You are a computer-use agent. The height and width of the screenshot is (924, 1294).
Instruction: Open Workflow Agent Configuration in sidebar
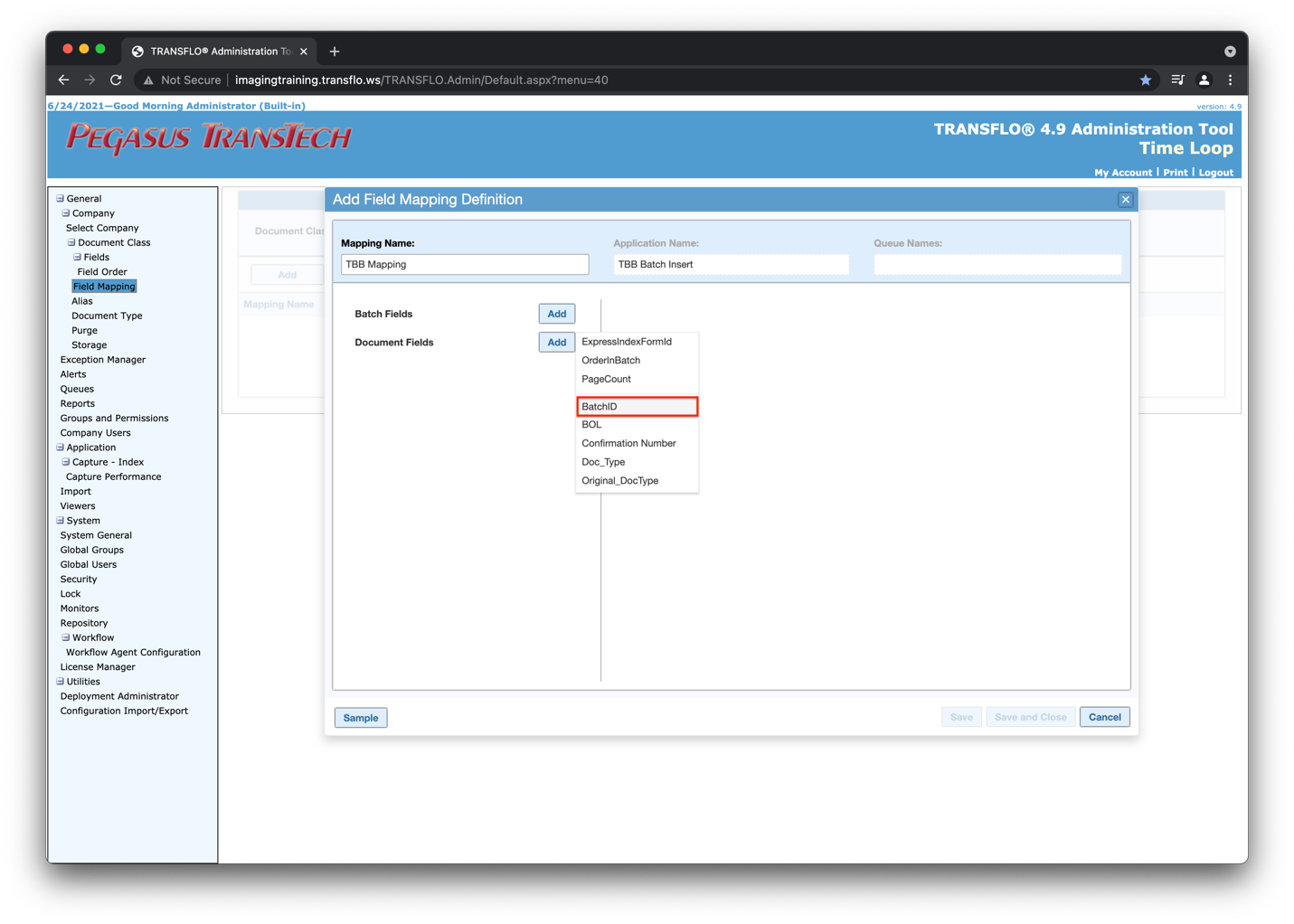(133, 652)
